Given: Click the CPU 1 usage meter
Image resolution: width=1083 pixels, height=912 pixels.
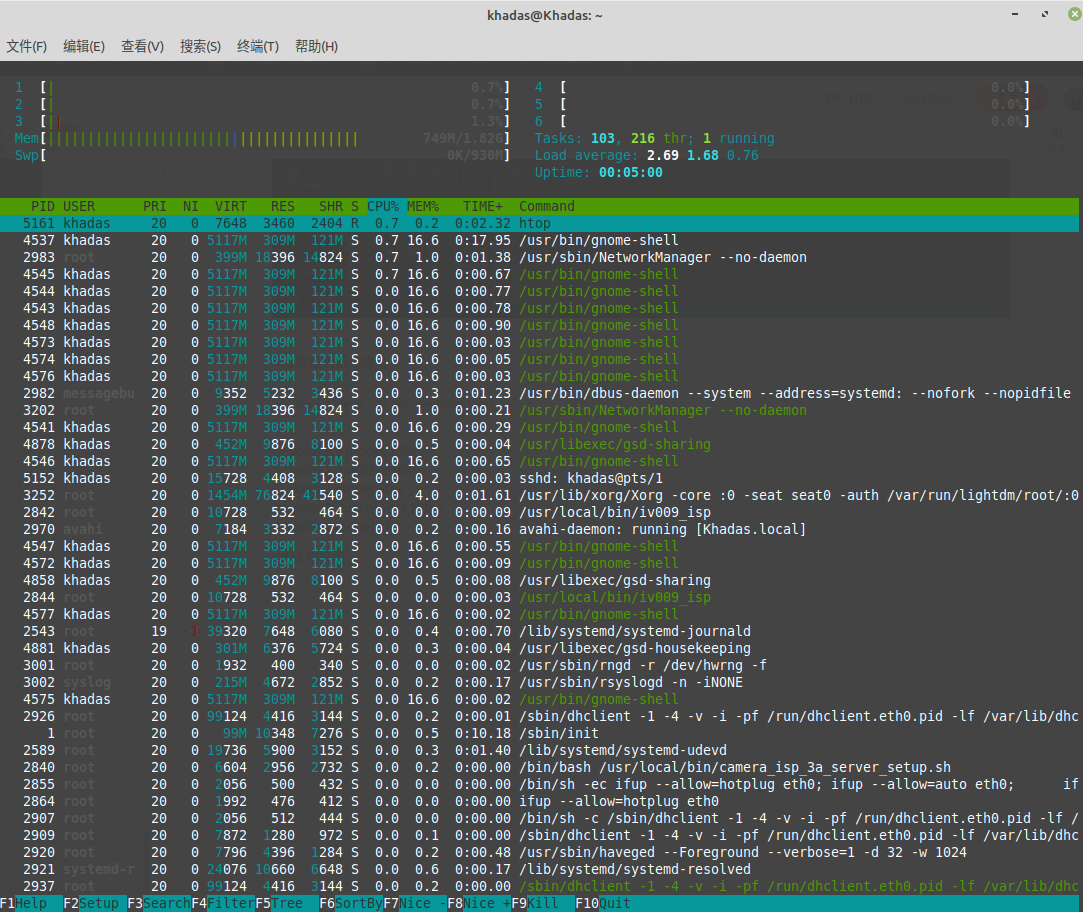Looking at the screenshot, I should click(262, 88).
